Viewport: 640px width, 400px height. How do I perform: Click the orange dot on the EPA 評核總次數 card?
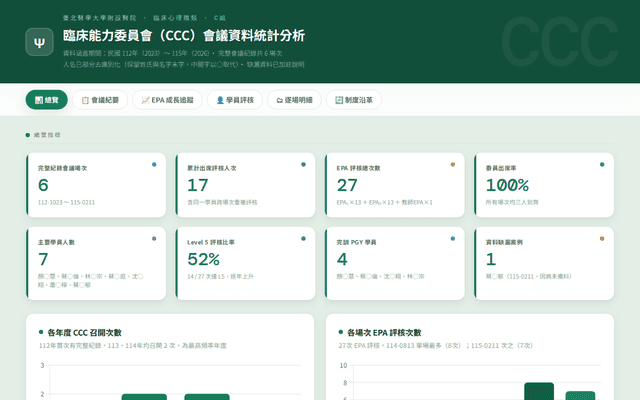(453, 164)
